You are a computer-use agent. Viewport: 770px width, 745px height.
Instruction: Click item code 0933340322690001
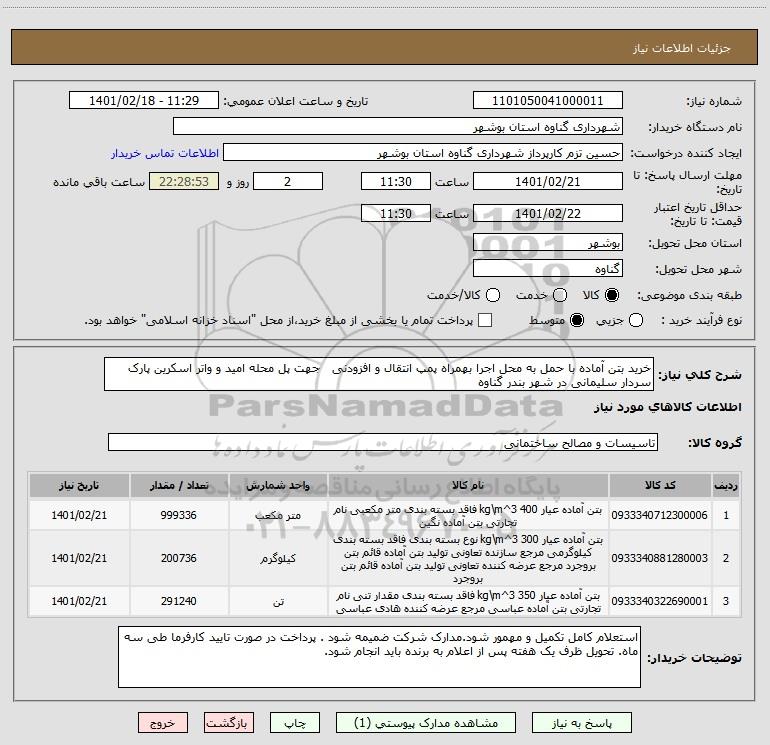660,601
